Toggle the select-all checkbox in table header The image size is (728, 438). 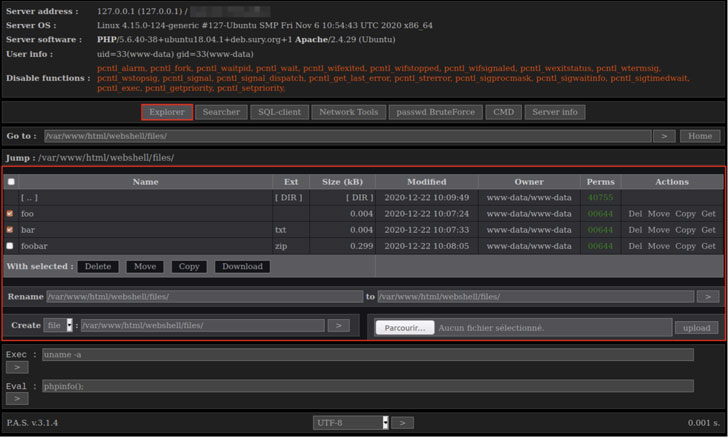[x=11, y=182]
